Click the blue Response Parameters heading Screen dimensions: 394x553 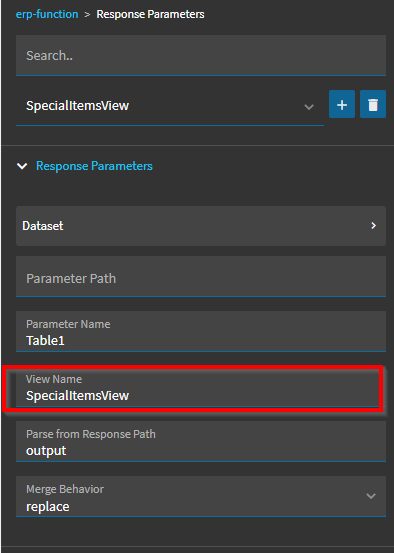pyautogui.click(x=94, y=166)
